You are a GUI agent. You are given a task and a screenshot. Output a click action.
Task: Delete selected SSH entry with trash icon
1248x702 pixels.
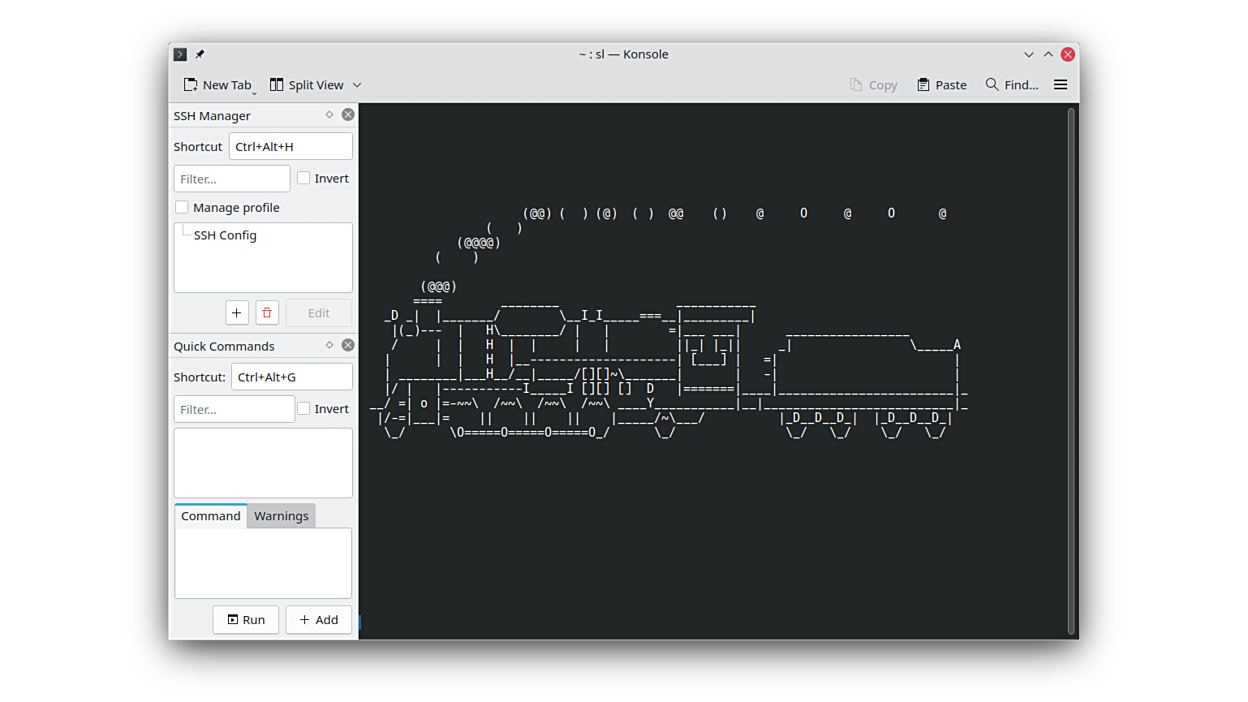(x=267, y=313)
